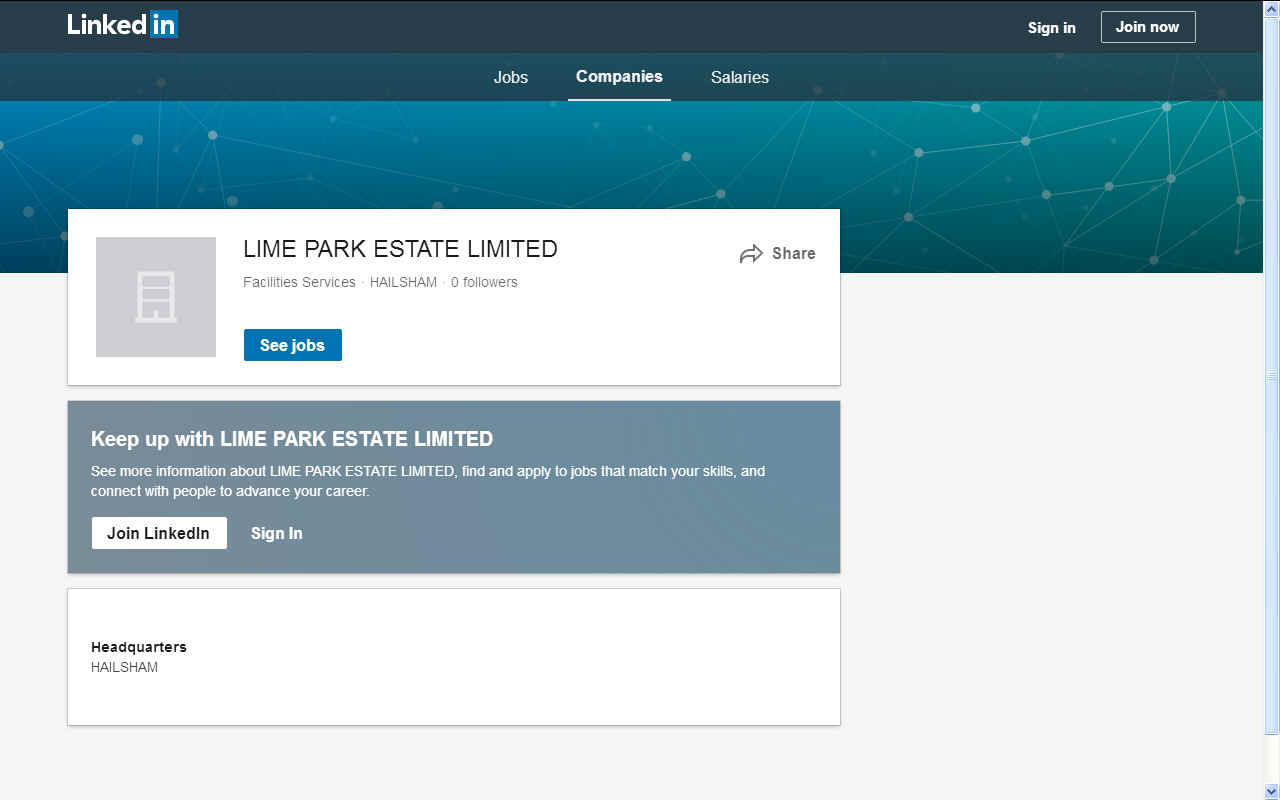Click the scrollbar down arrow
The image size is (1280, 800).
[1271, 791]
